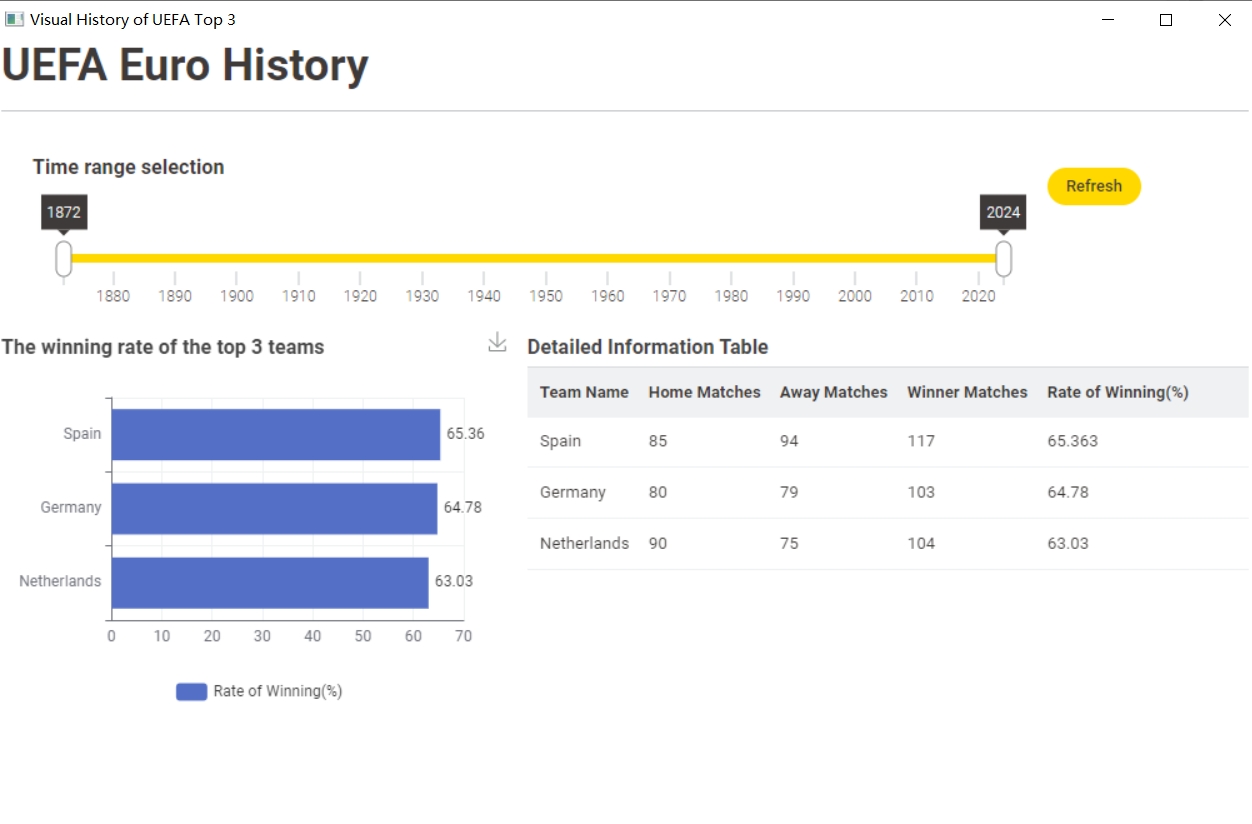
Task: Click the Spain axis label in chart
Action: tap(82, 434)
